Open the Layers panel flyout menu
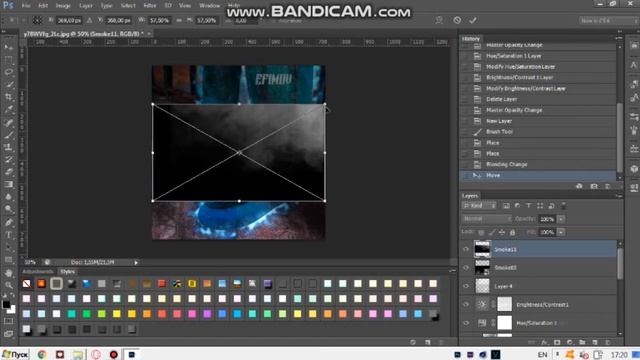The width and height of the screenshot is (640, 360). (x=618, y=196)
